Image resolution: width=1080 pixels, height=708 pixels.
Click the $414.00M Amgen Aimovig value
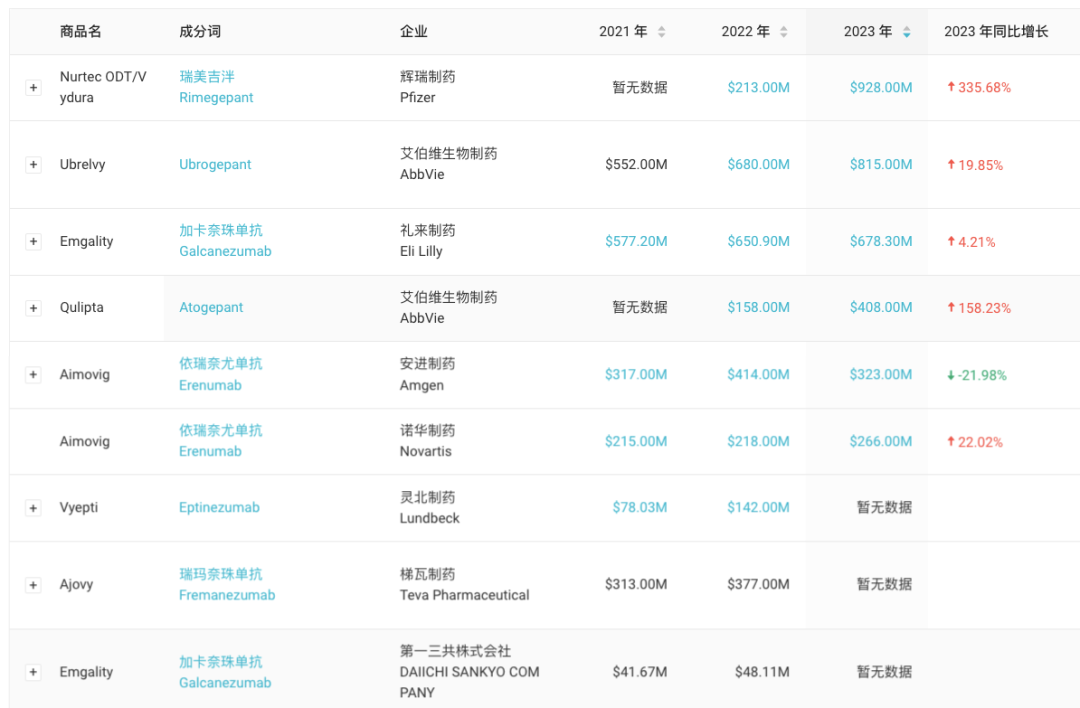(x=758, y=375)
